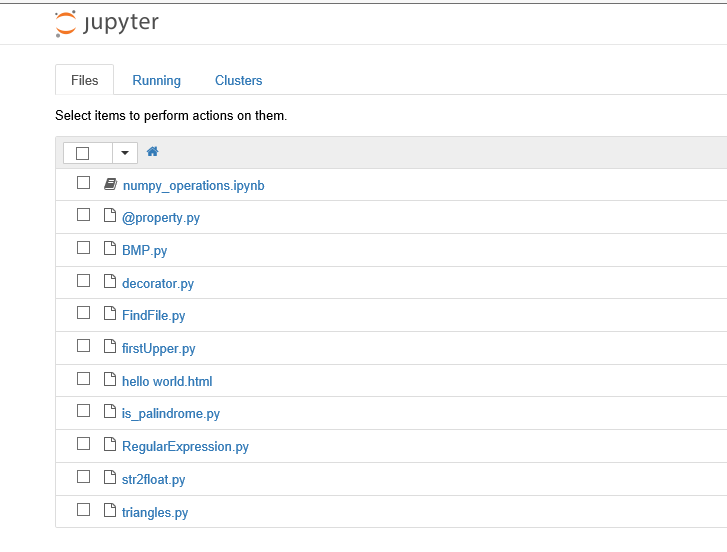Select the str2float.py checkbox
Image resolution: width=727 pixels, height=552 pixels.
[x=83, y=476]
